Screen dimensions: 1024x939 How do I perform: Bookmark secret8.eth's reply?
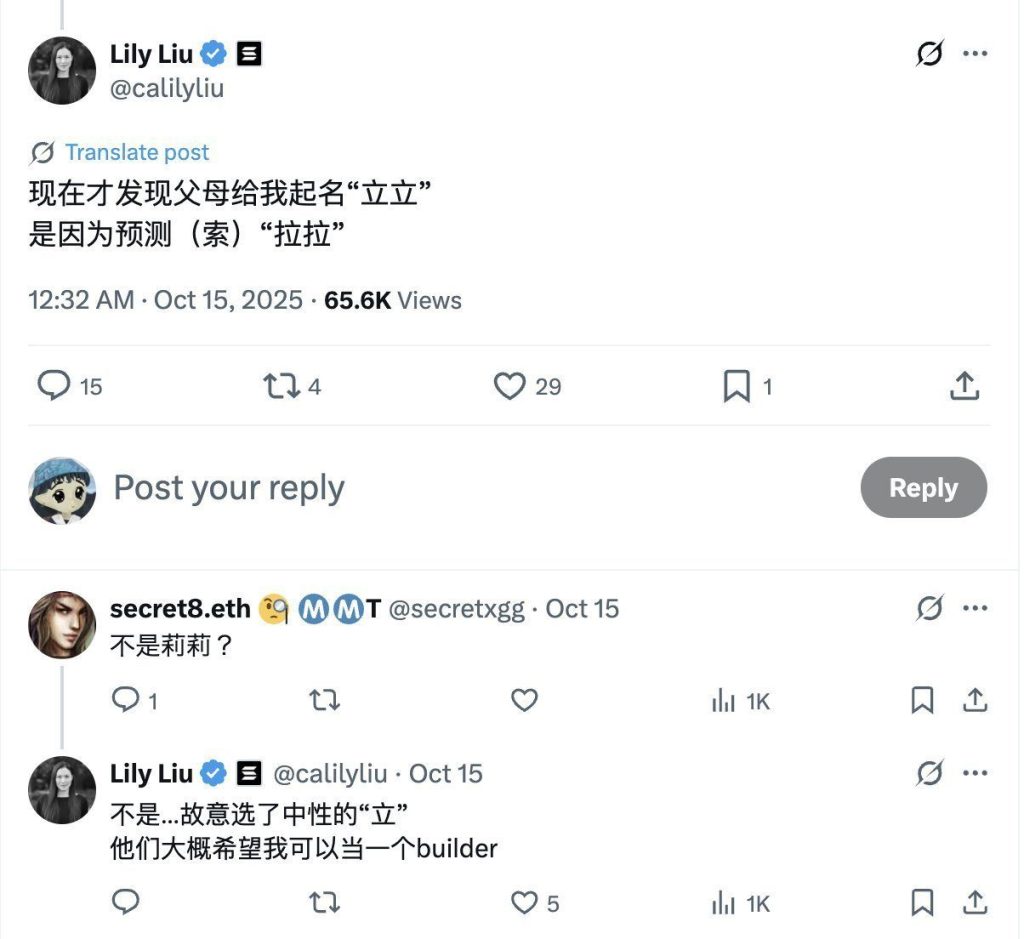tap(922, 701)
